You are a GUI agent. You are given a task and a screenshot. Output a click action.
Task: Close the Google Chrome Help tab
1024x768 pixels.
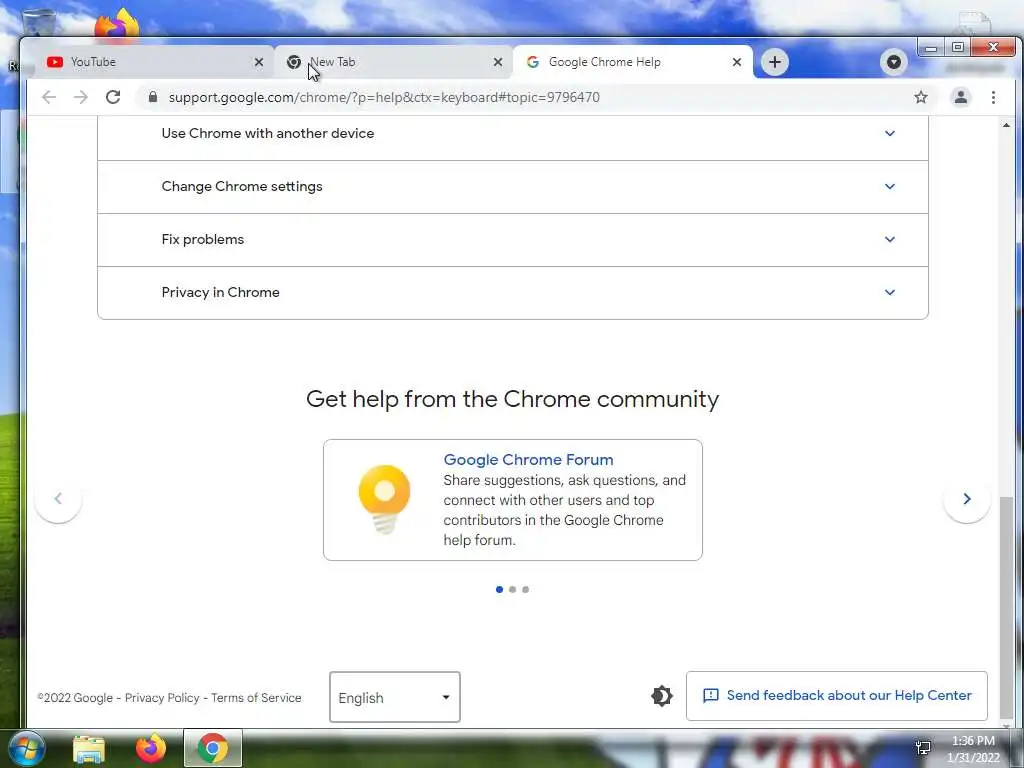coord(737,62)
